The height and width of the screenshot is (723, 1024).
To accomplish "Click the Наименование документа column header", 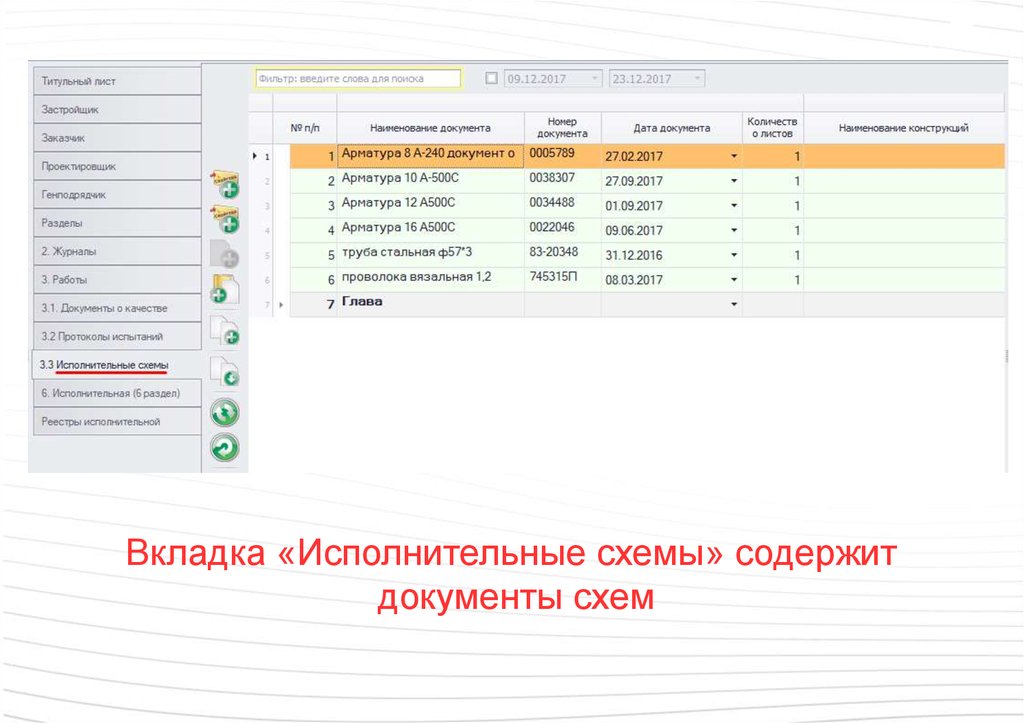I will (x=430, y=128).
